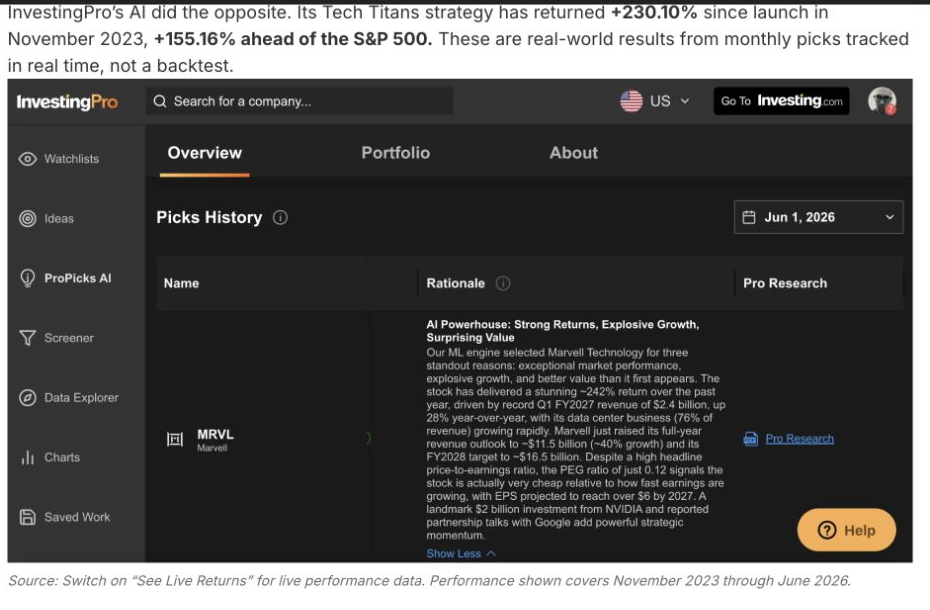
Task: Click the Ideas target icon
Action: pyautogui.click(x=27, y=218)
